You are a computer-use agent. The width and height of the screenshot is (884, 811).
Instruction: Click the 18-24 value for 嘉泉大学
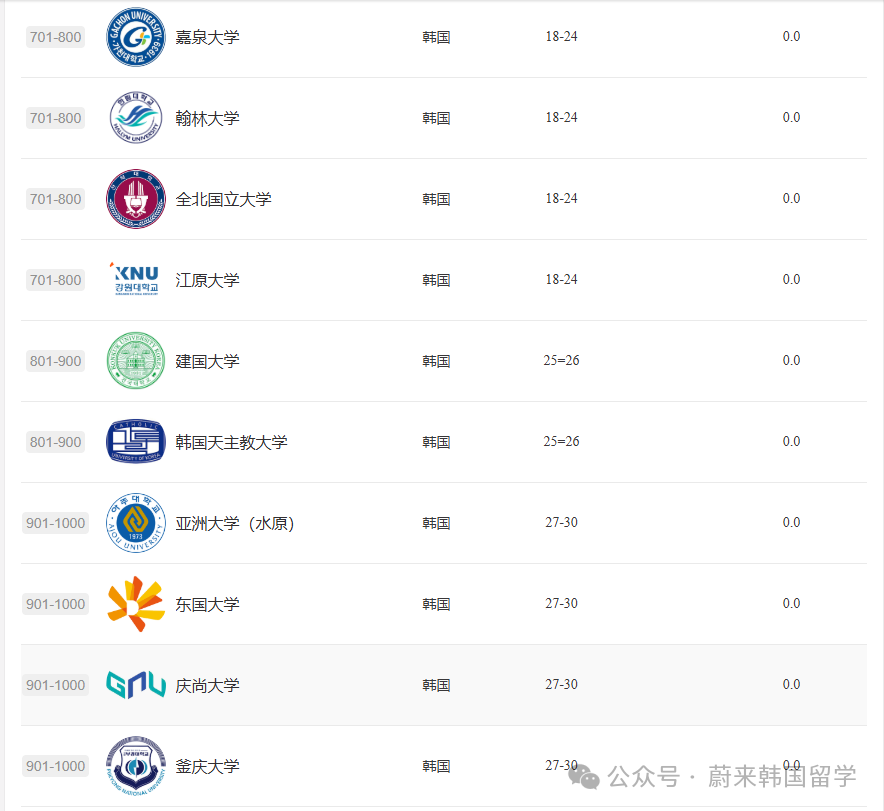562,37
